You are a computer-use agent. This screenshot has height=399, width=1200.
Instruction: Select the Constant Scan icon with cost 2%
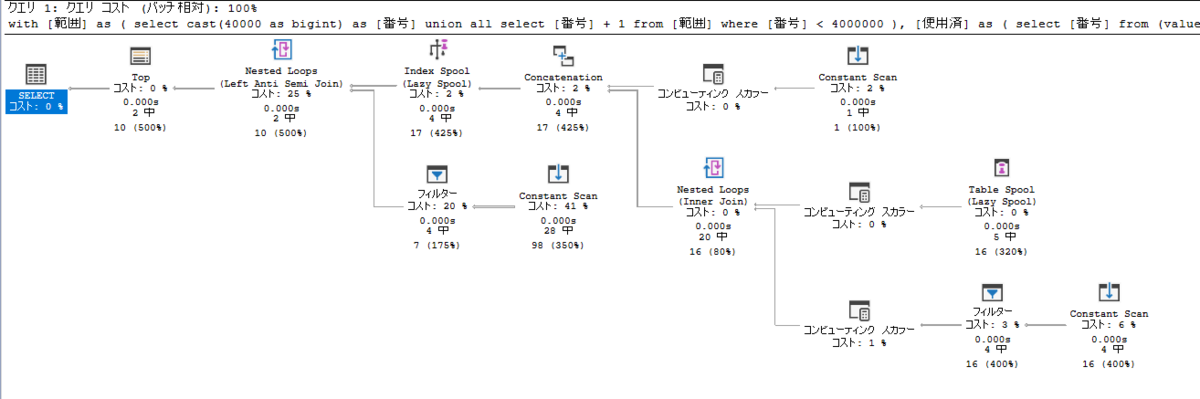(x=857, y=56)
